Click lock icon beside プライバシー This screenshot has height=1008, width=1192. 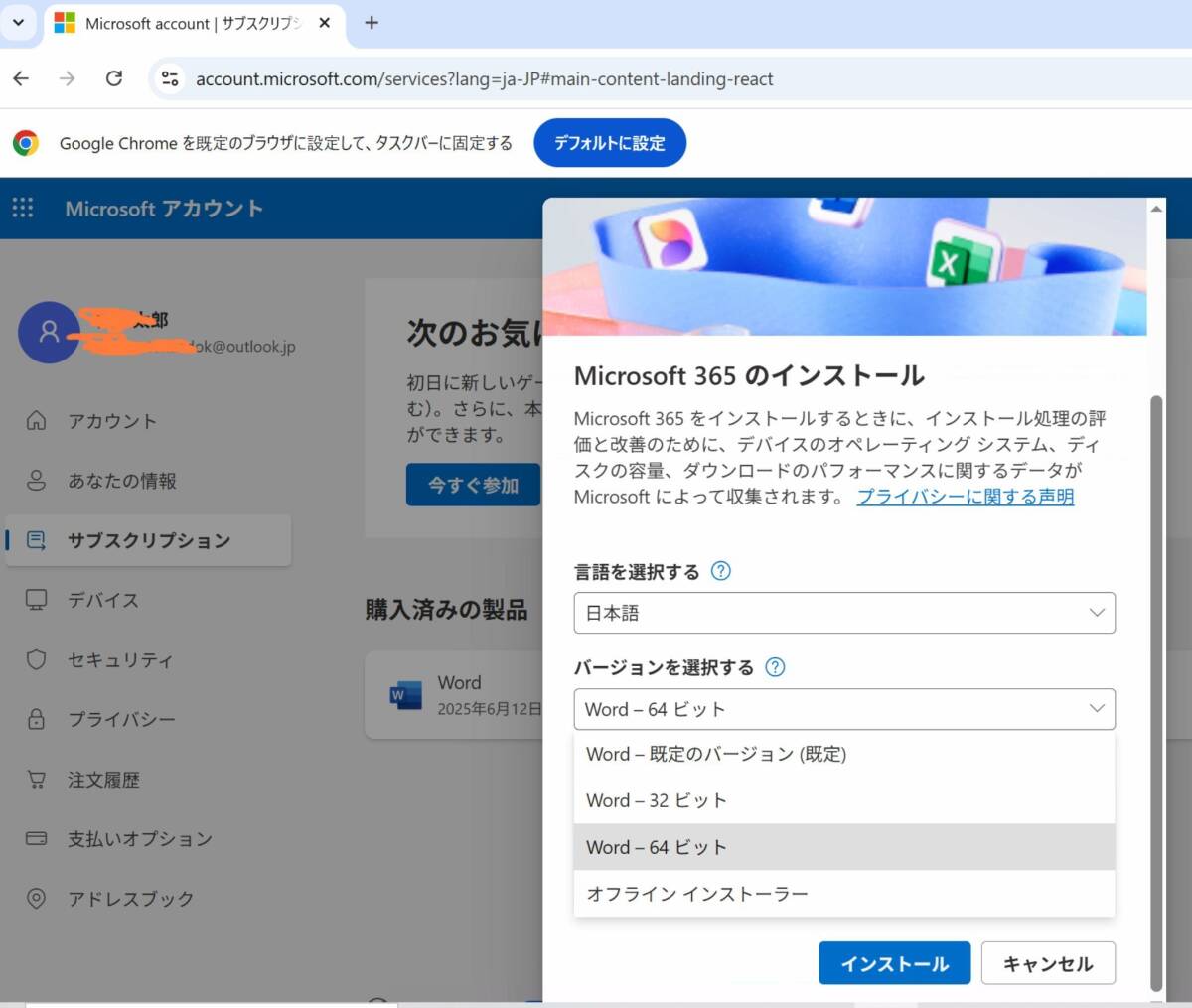[36, 719]
